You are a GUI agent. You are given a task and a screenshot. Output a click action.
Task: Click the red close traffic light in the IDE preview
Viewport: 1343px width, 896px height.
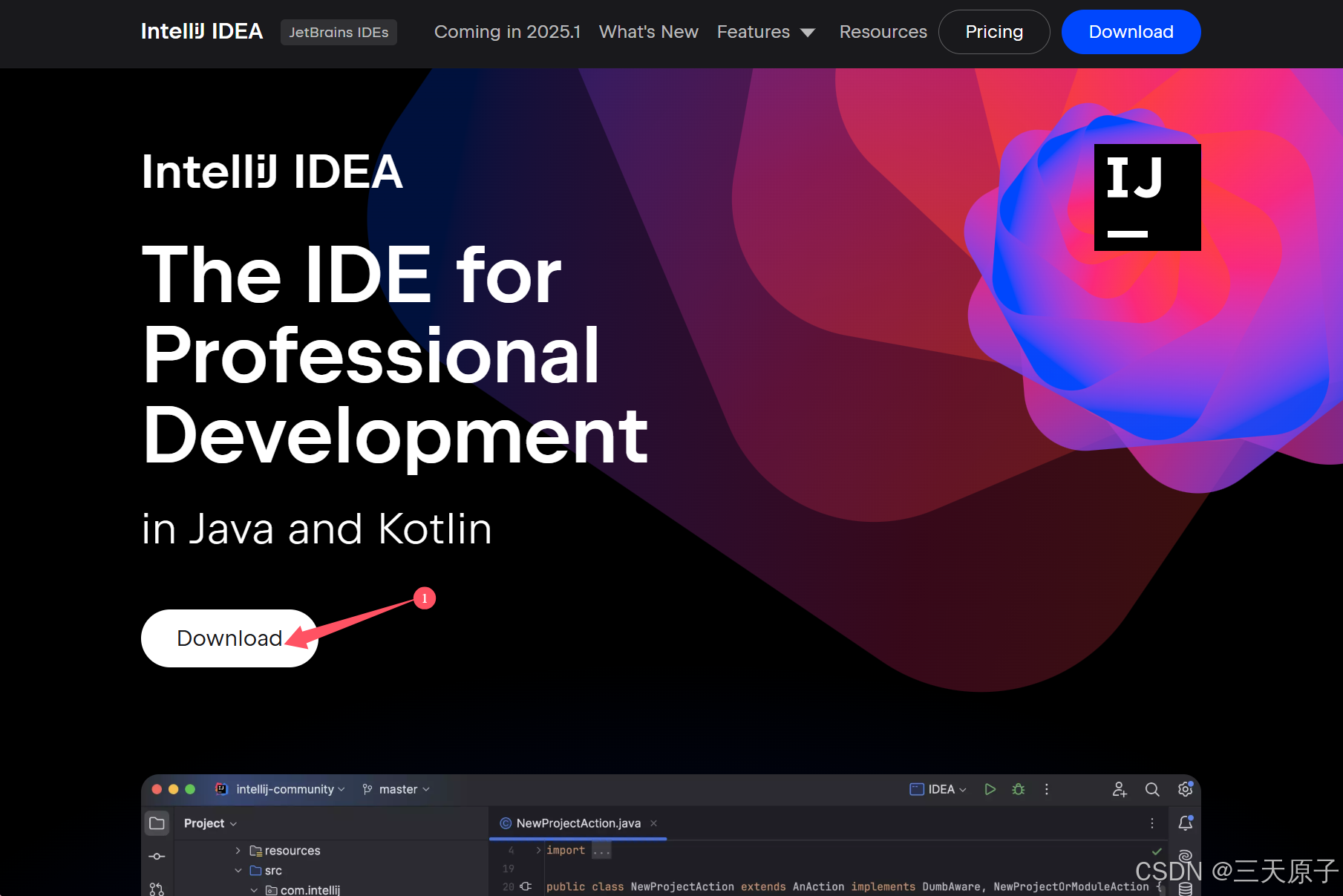coord(157,789)
